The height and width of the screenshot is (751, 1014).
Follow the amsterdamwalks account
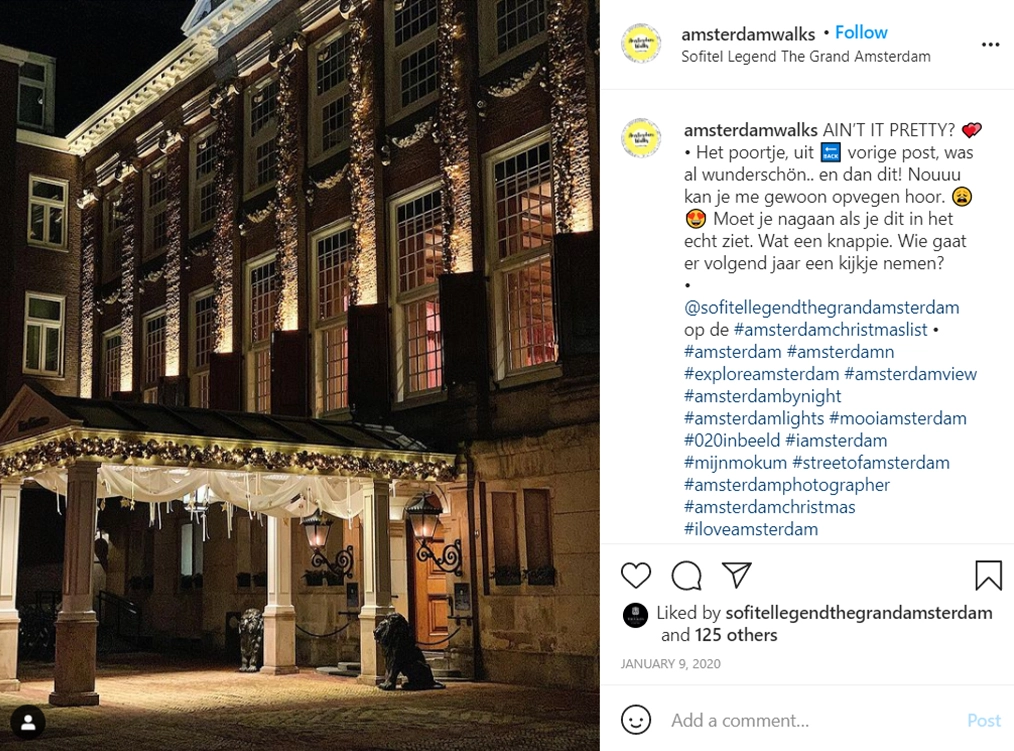[x=861, y=32]
